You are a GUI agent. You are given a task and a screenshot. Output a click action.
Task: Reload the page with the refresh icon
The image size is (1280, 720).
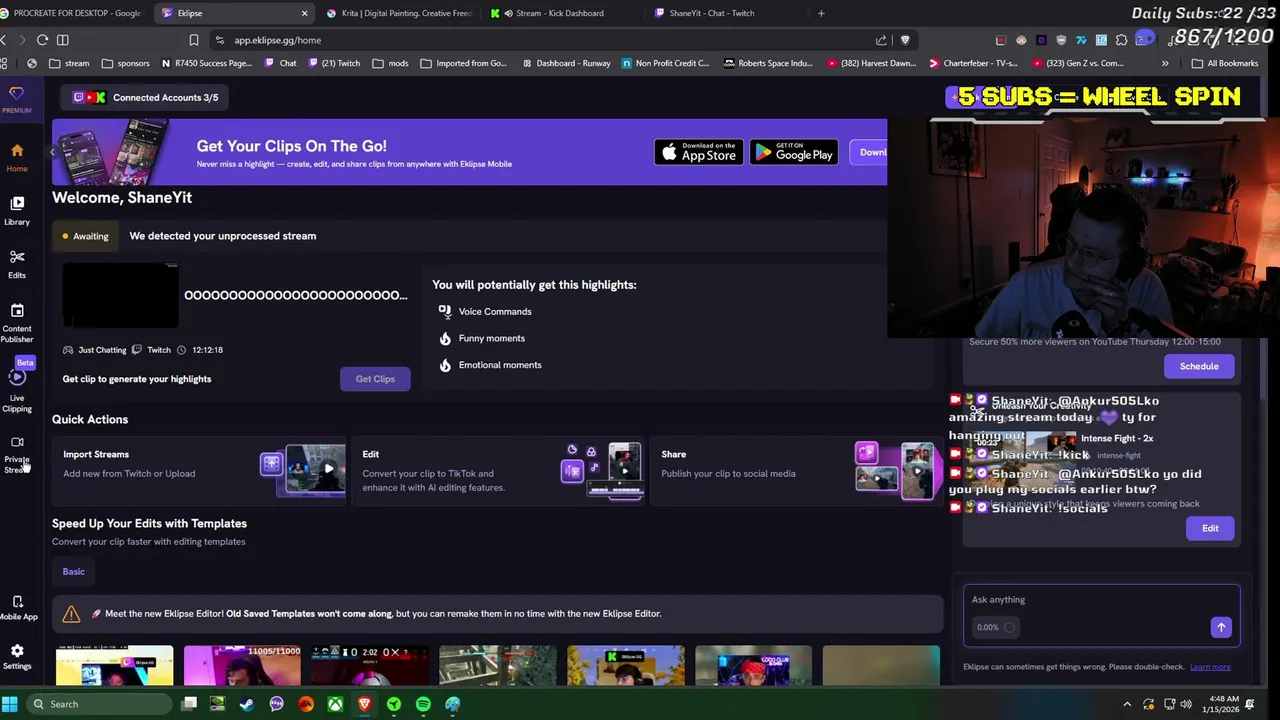pyautogui.click(x=42, y=40)
